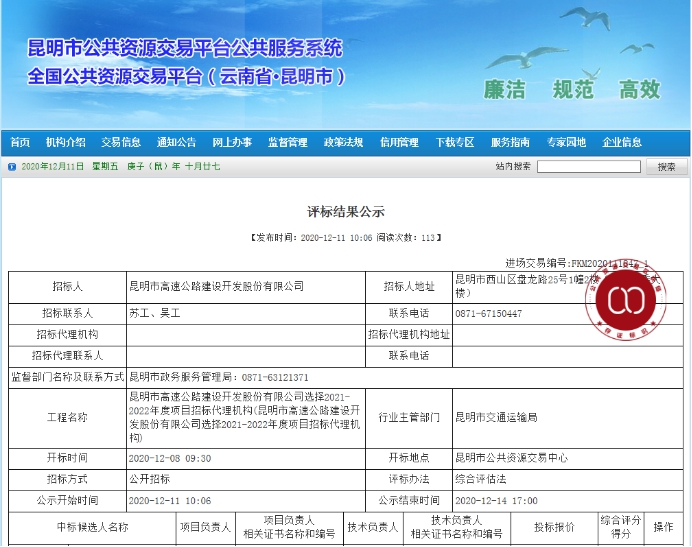Screen dimensions: 692x547
Task: Open the 专家园地 menu item
Action: coord(566,142)
